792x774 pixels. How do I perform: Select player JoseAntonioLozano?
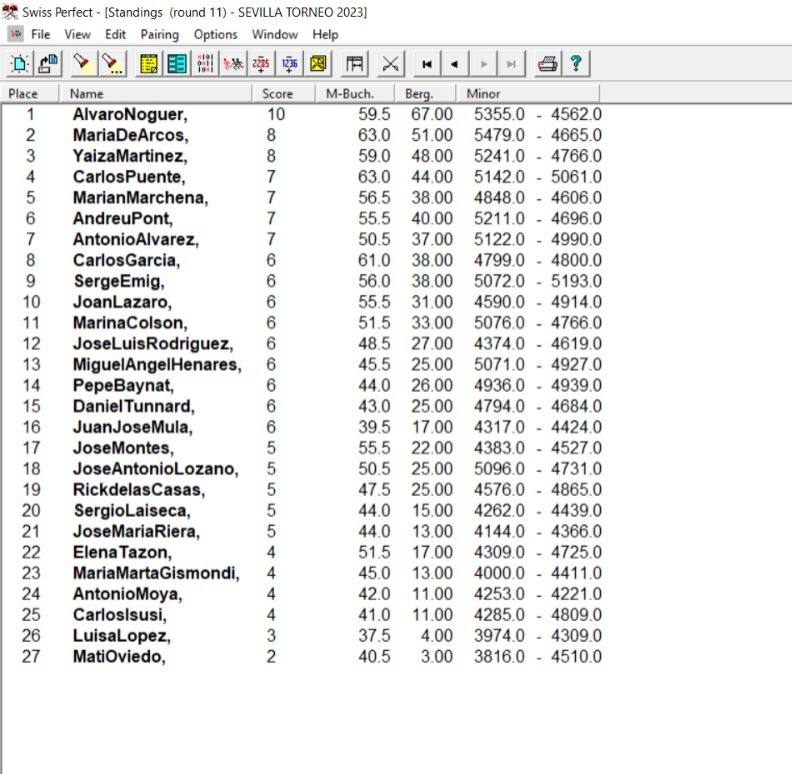[156, 468]
